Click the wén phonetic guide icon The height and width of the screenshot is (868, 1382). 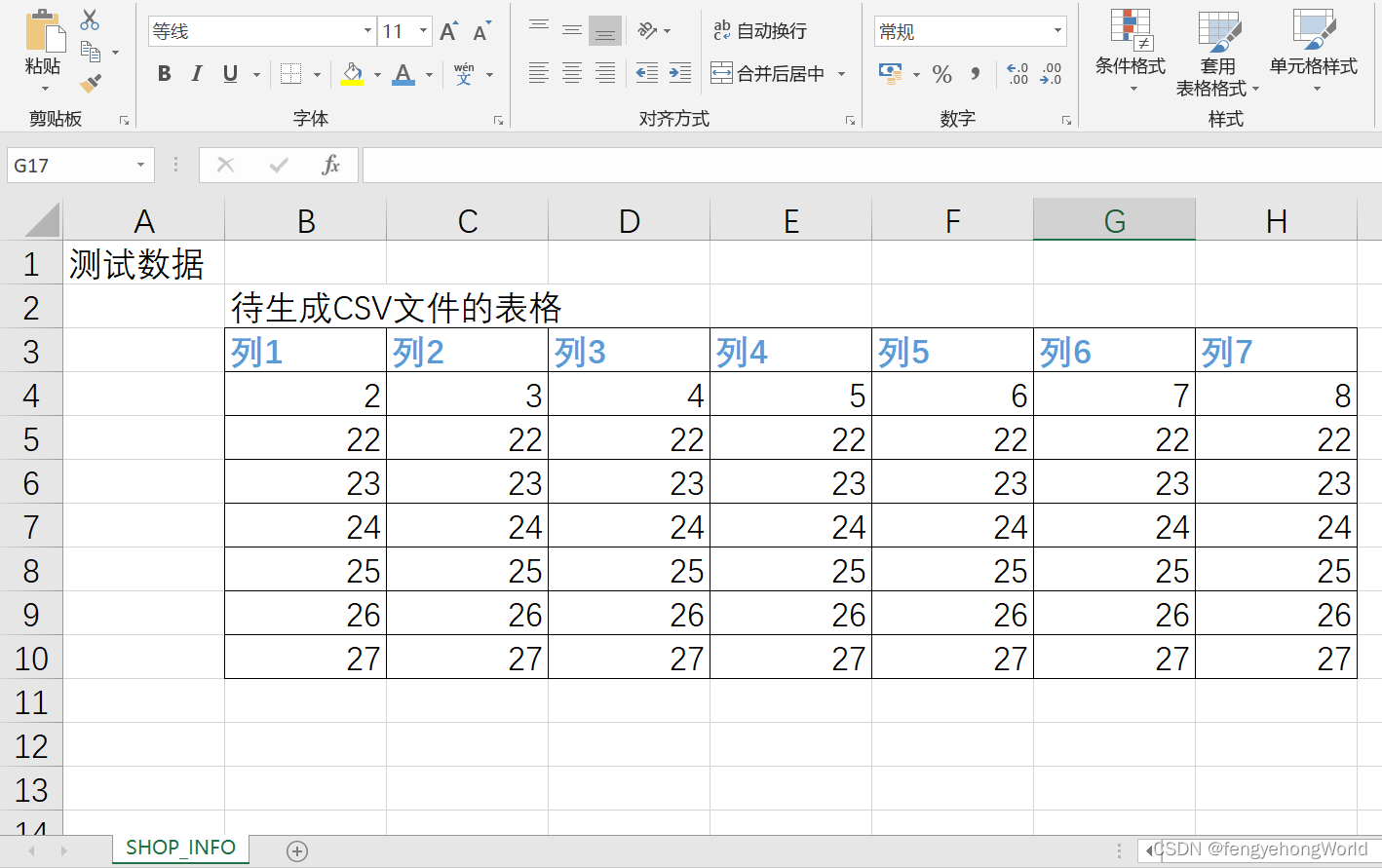click(x=465, y=73)
